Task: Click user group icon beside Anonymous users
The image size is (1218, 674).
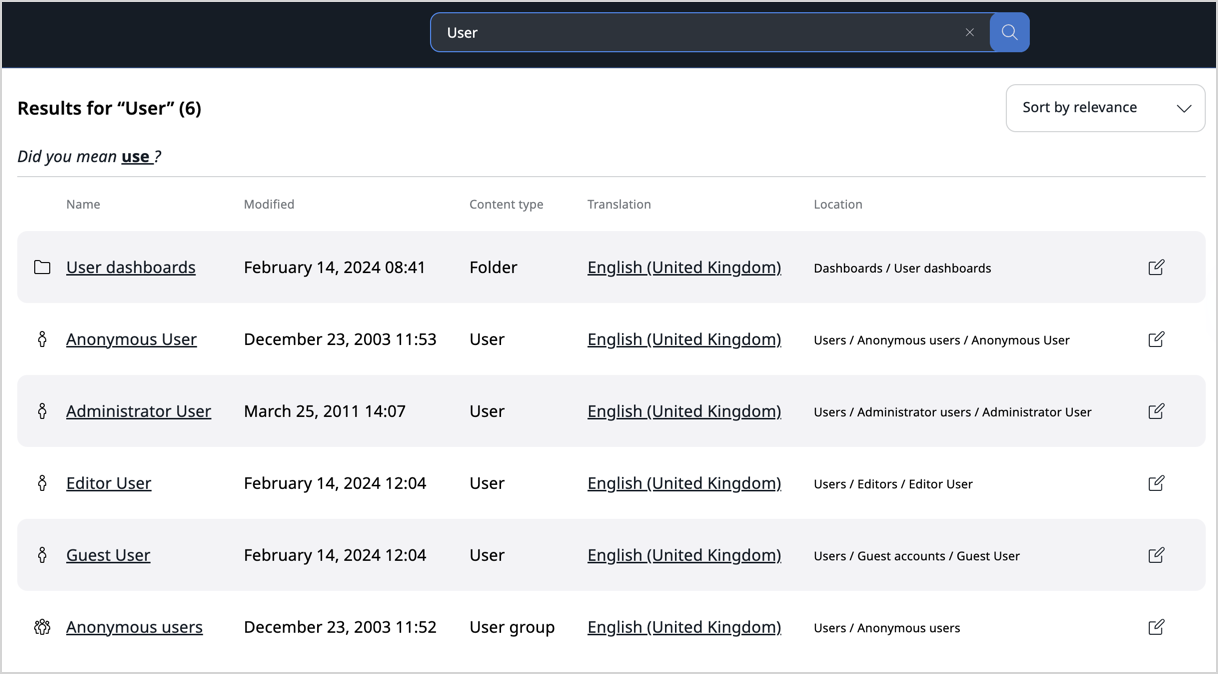Action: 42,627
